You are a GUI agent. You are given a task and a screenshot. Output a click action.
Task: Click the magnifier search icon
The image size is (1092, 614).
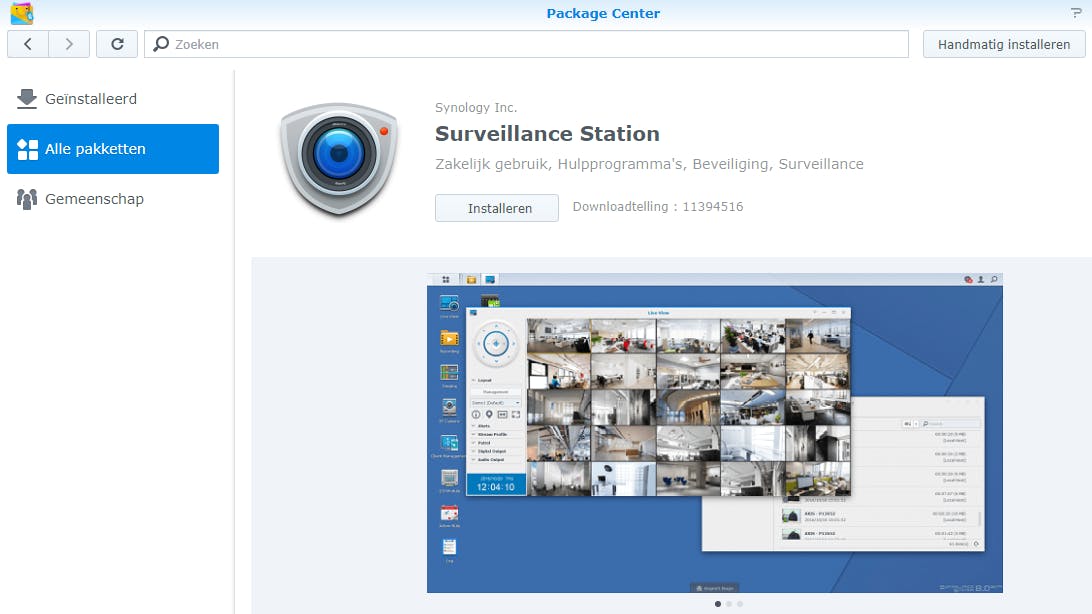click(x=161, y=44)
